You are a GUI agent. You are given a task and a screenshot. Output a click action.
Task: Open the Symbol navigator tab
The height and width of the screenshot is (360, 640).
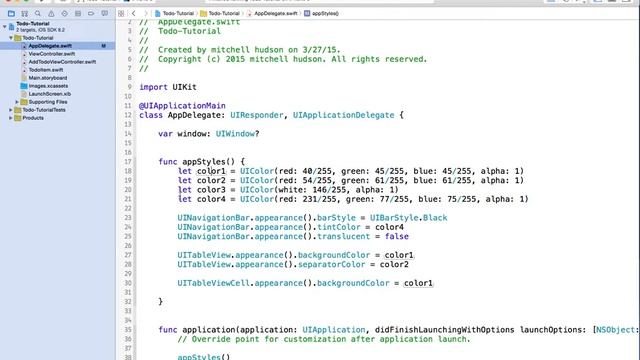pyautogui.click(x=24, y=13)
